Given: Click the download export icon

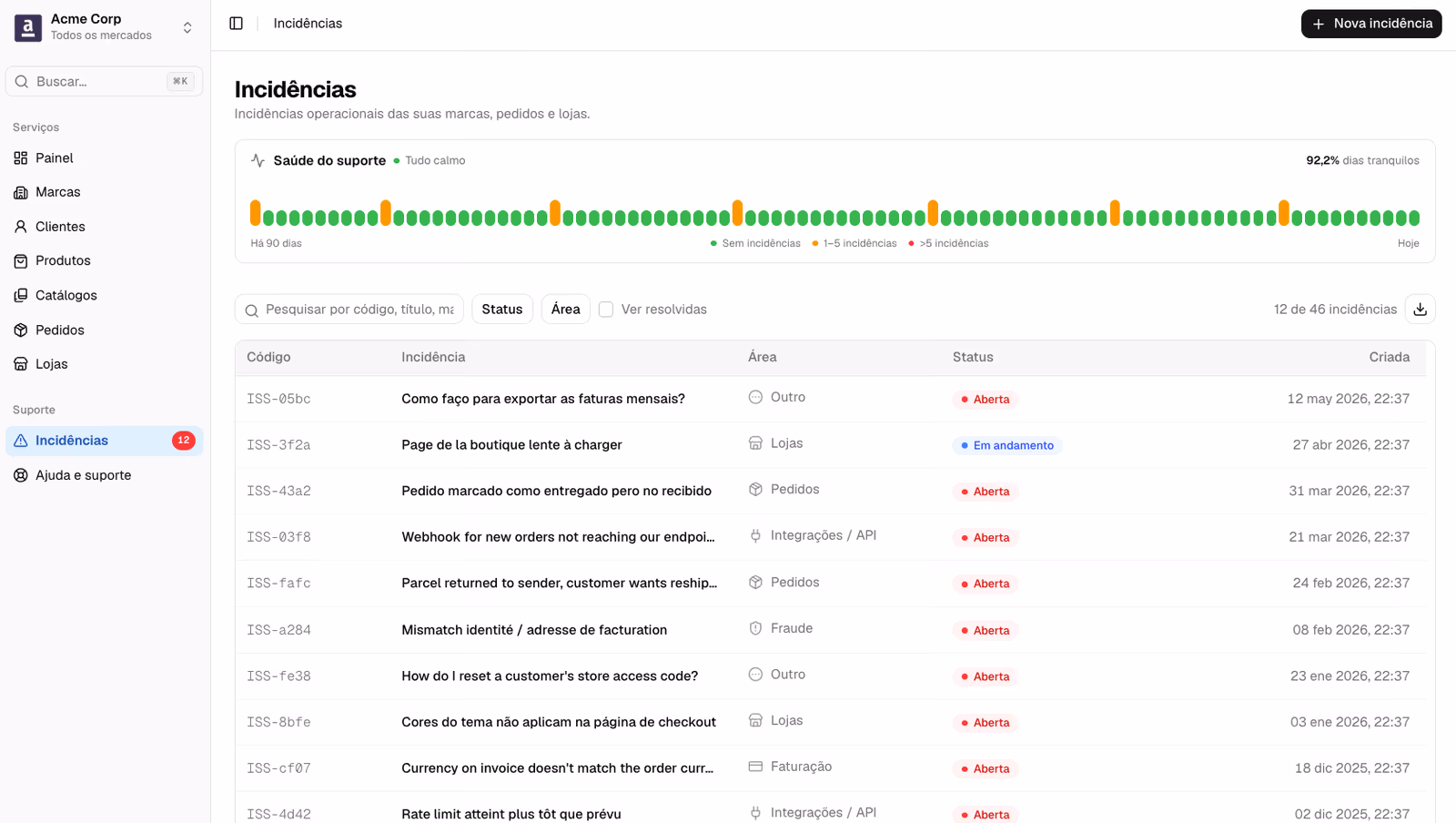Looking at the screenshot, I should click(x=1421, y=310).
